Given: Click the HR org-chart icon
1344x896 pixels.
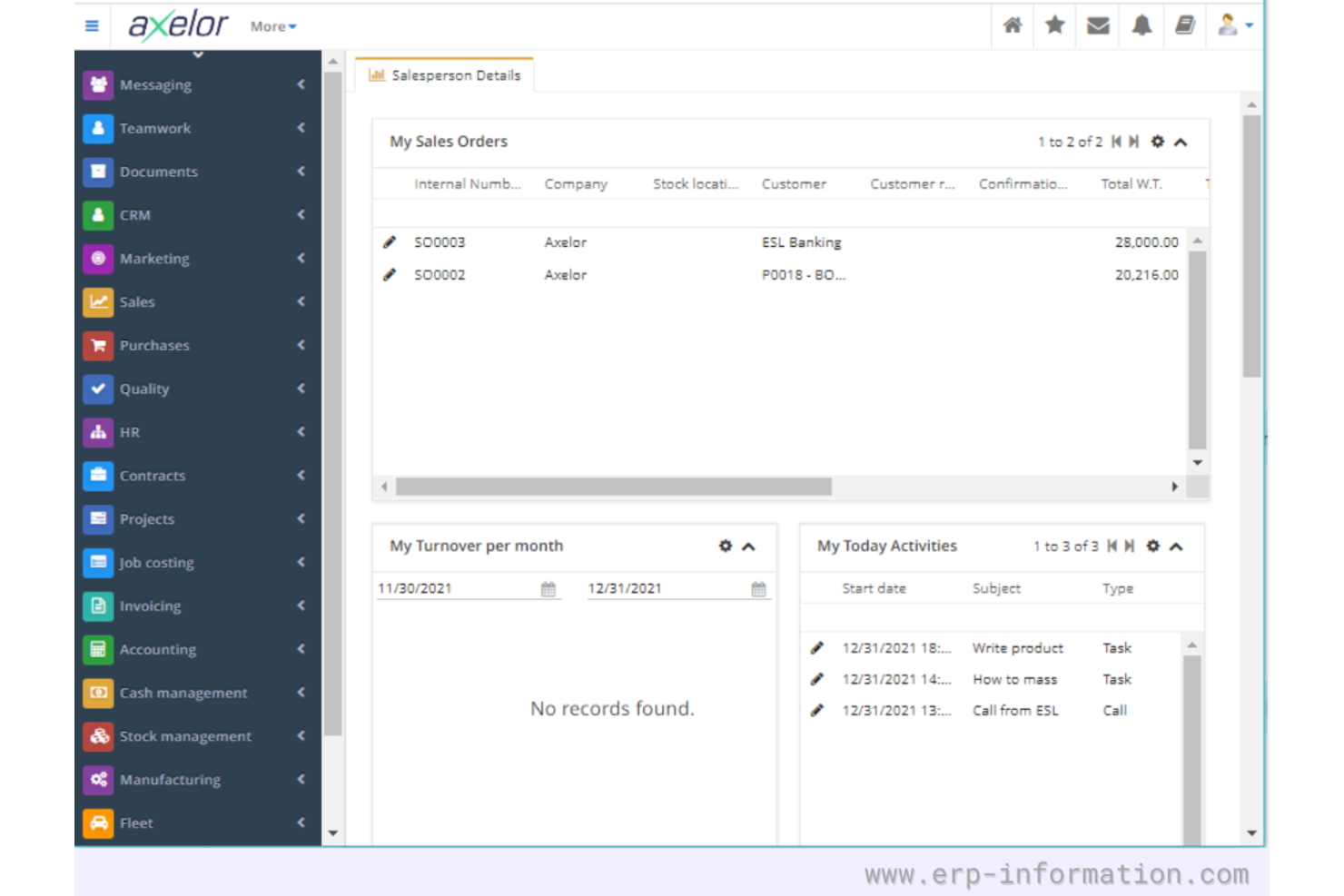Looking at the screenshot, I should pyautogui.click(x=98, y=432).
